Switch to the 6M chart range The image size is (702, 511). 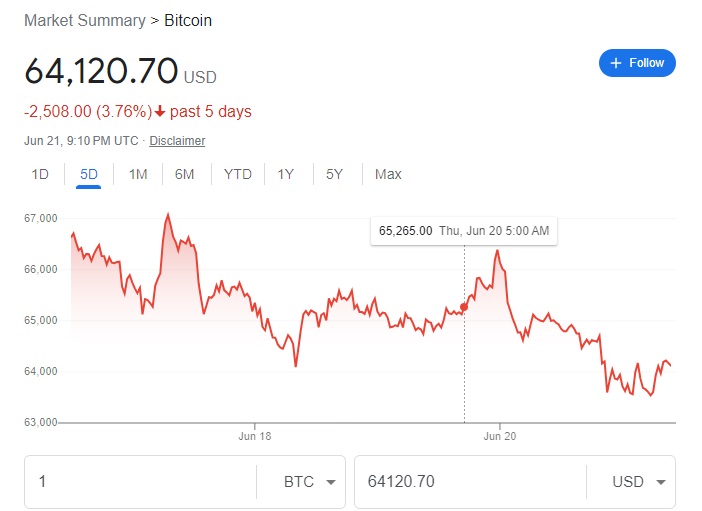(x=184, y=174)
